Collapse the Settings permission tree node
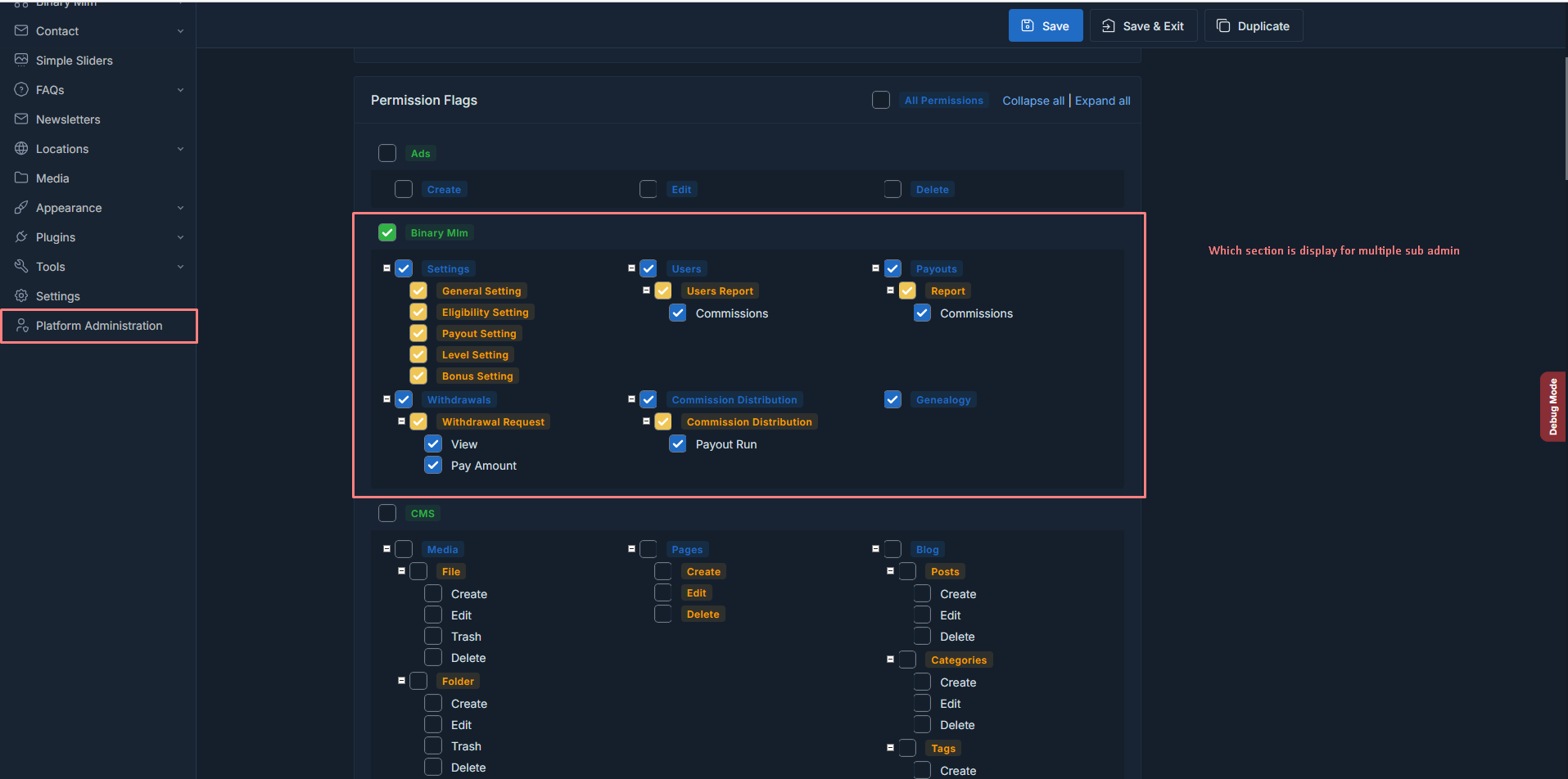 point(386,268)
